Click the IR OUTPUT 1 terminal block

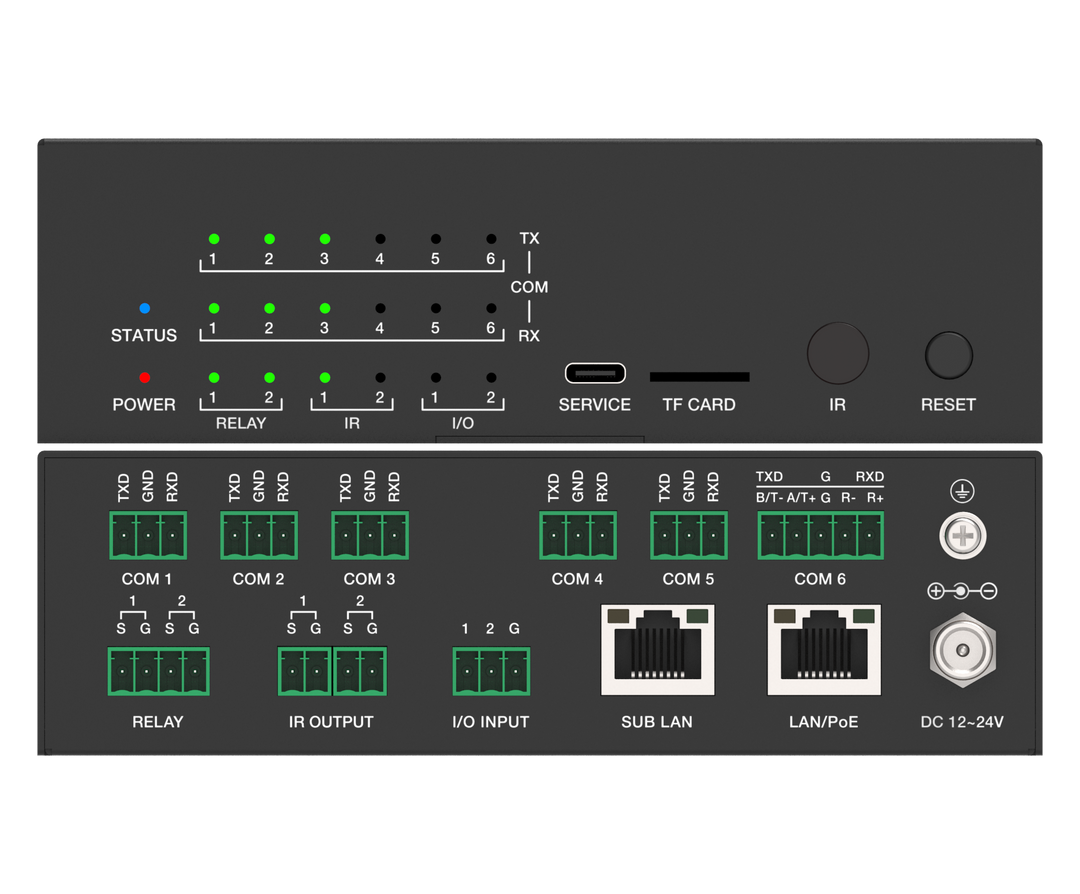pos(304,671)
